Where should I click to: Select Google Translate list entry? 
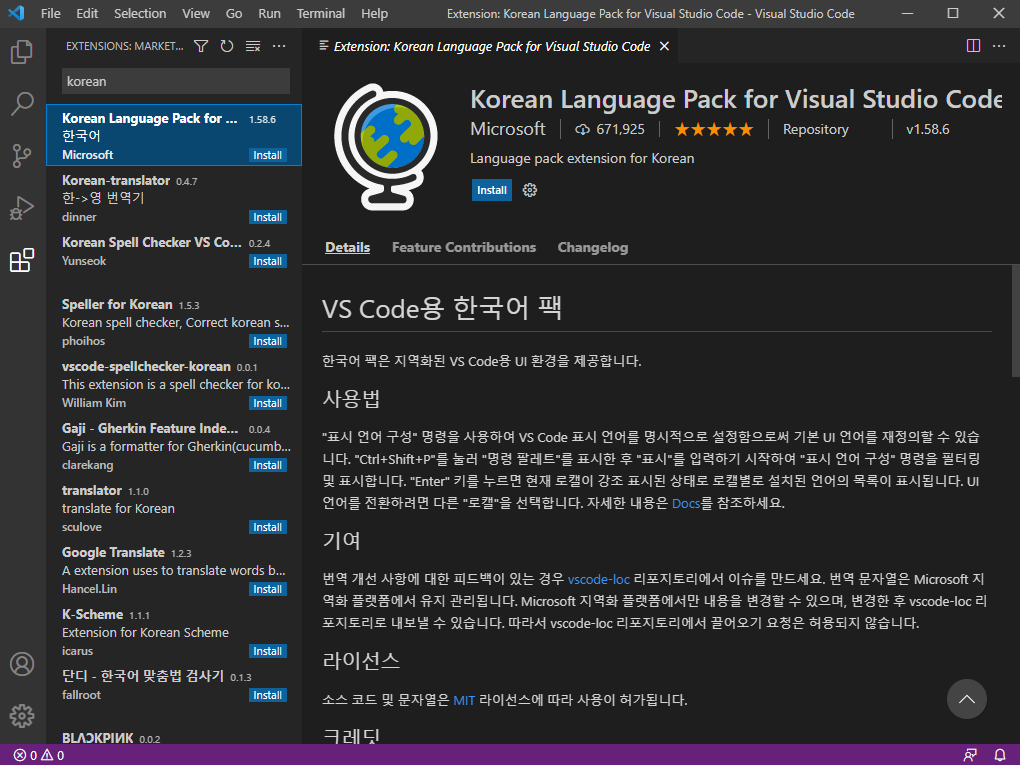[174, 570]
